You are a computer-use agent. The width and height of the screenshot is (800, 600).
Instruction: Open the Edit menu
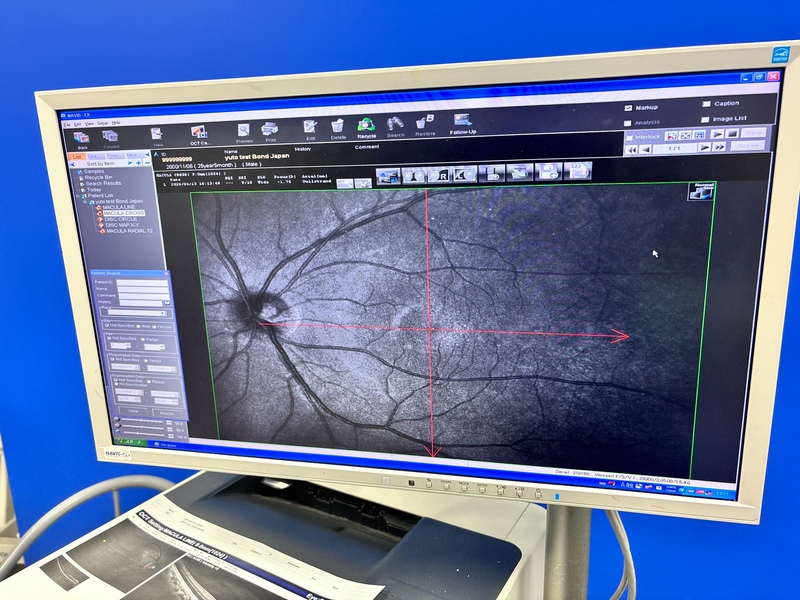(x=78, y=124)
